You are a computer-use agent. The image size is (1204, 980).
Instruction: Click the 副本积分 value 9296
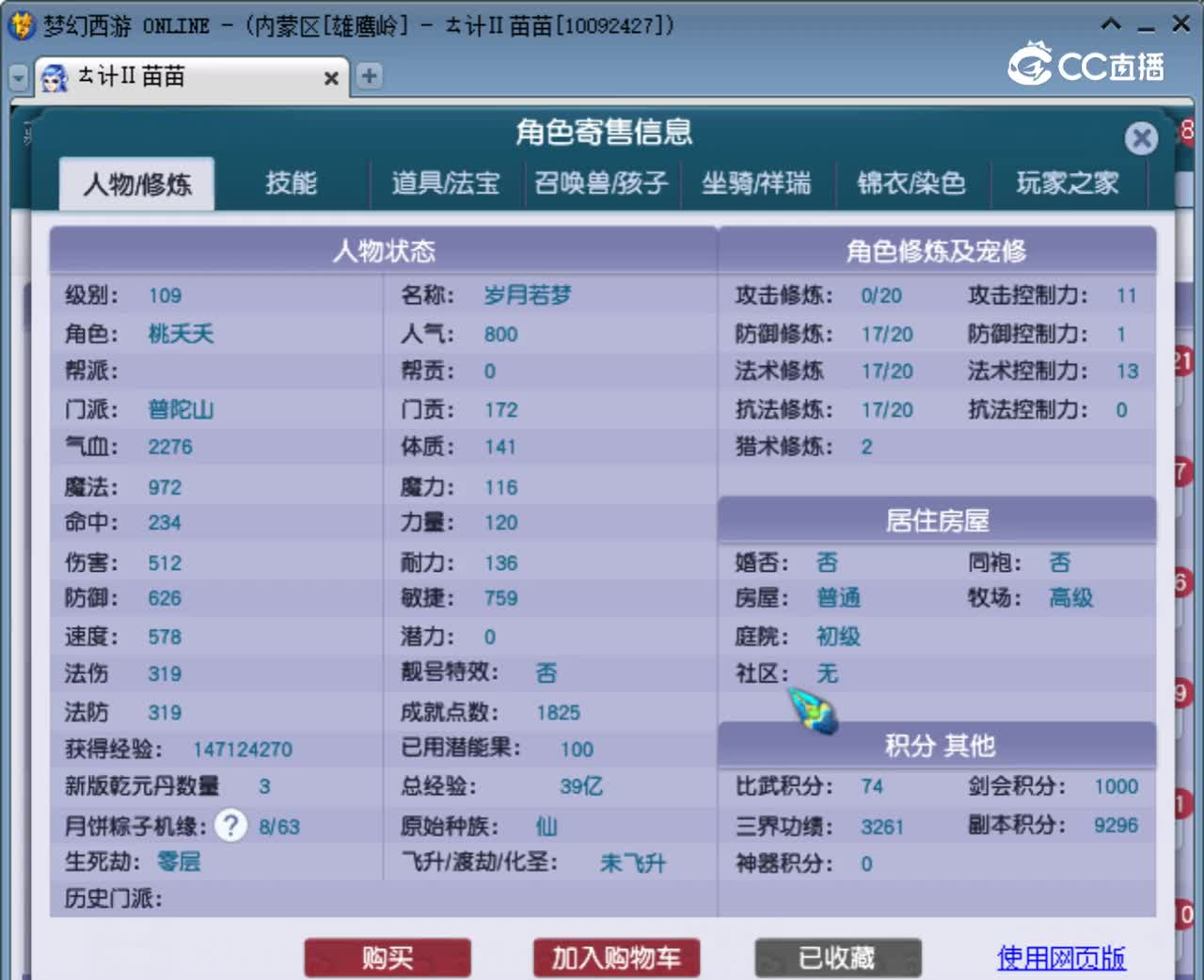pyautogui.click(x=1116, y=826)
